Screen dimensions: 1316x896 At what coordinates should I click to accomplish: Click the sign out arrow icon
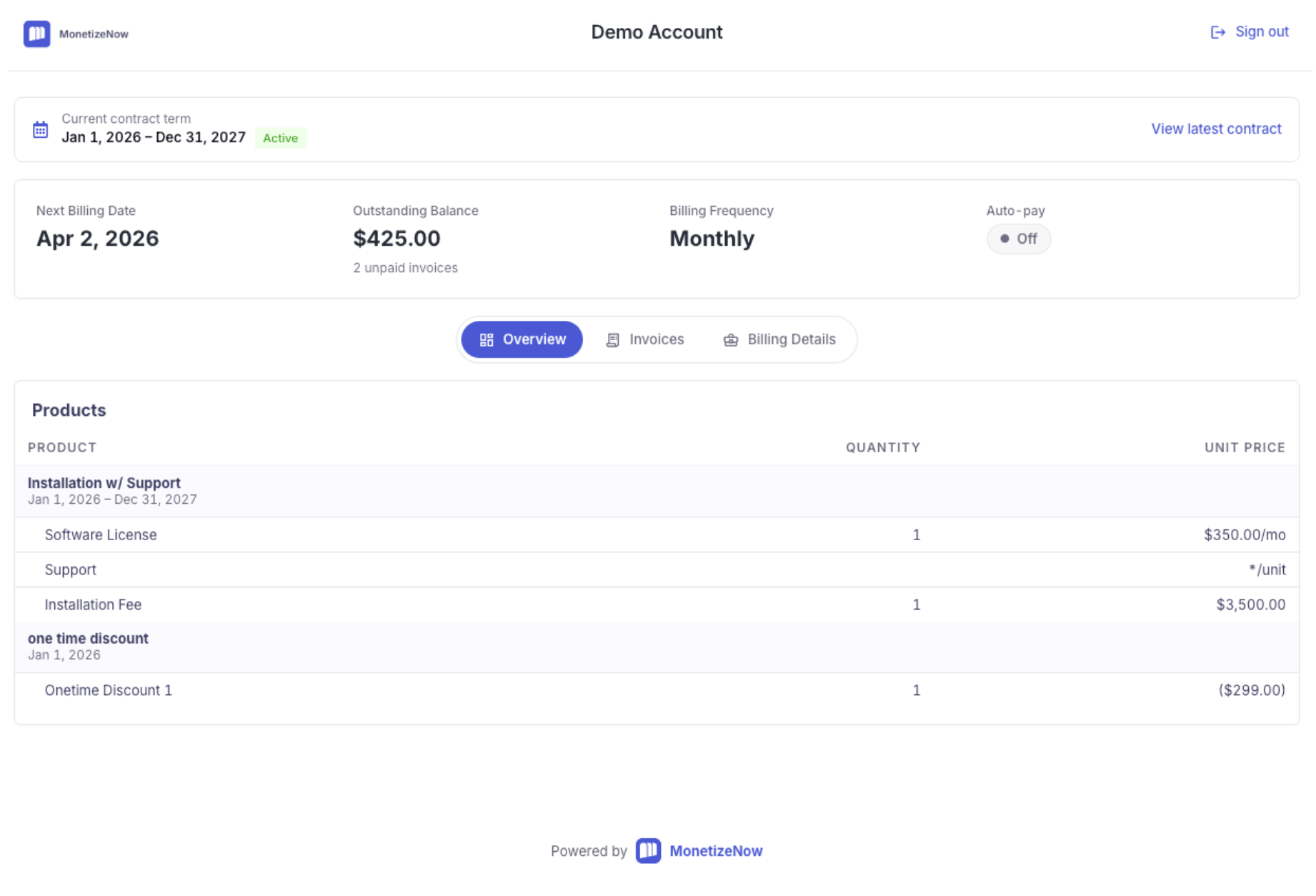[1218, 32]
